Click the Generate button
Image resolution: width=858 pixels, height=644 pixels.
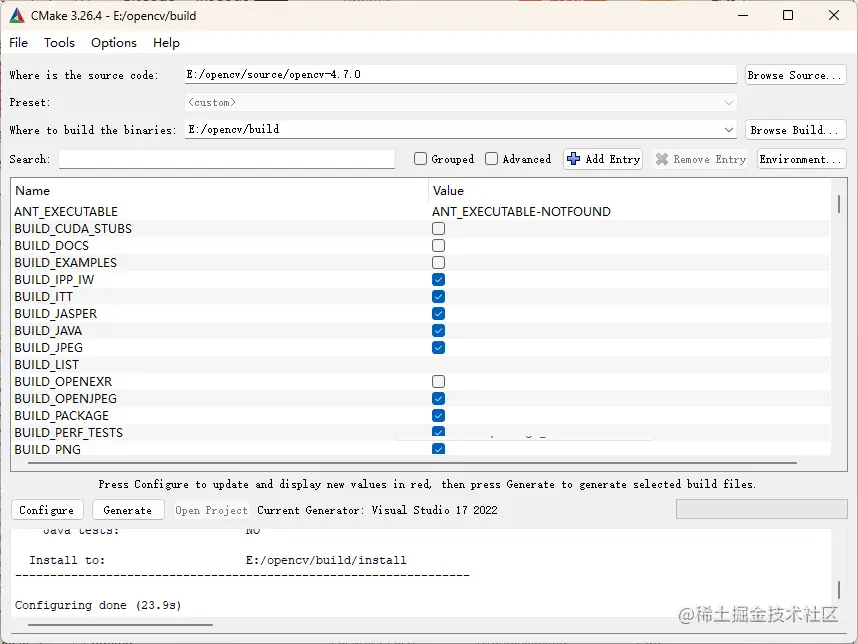click(x=128, y=510)
